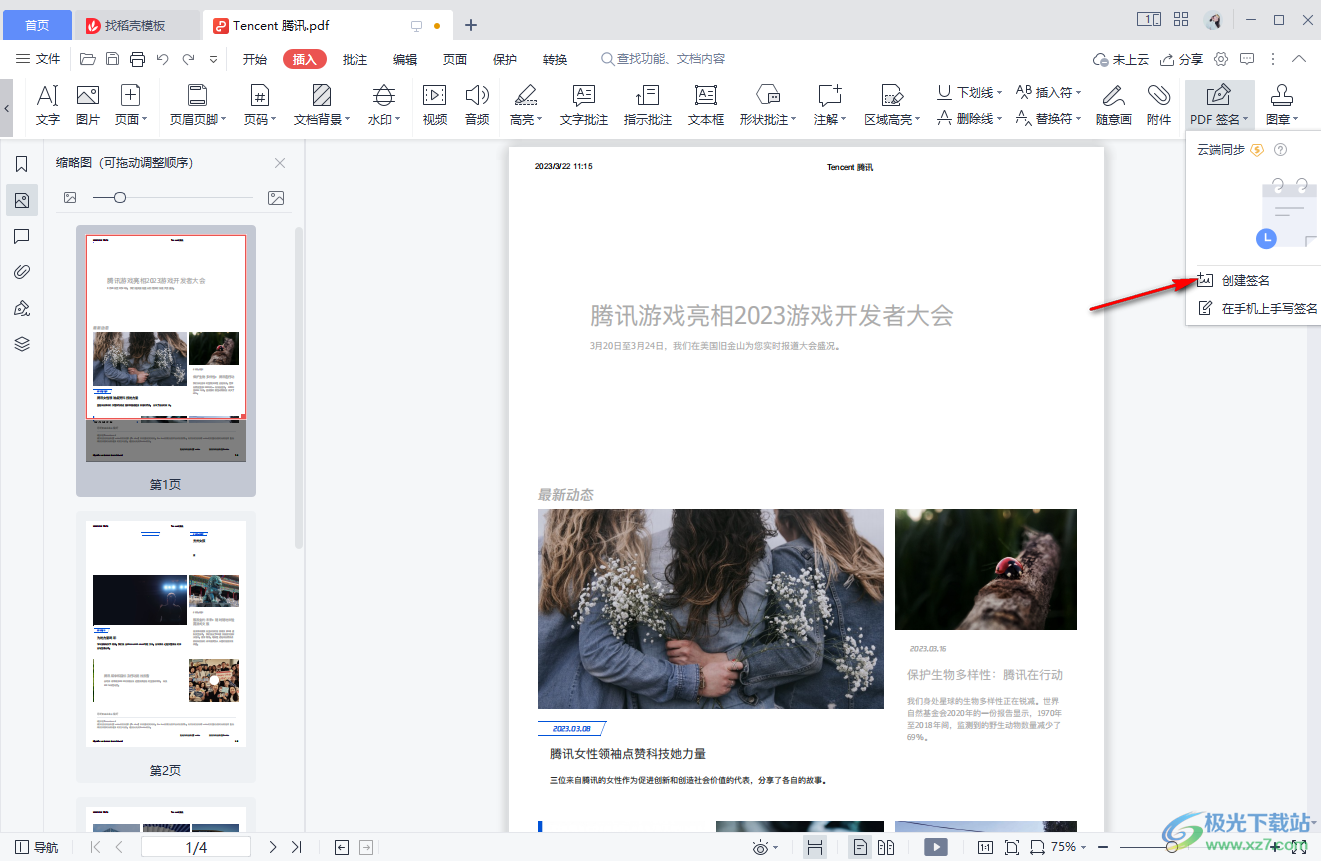Click the 未上云 cloud status button
Screen dimensions: 1321x861
point(1121,59)
